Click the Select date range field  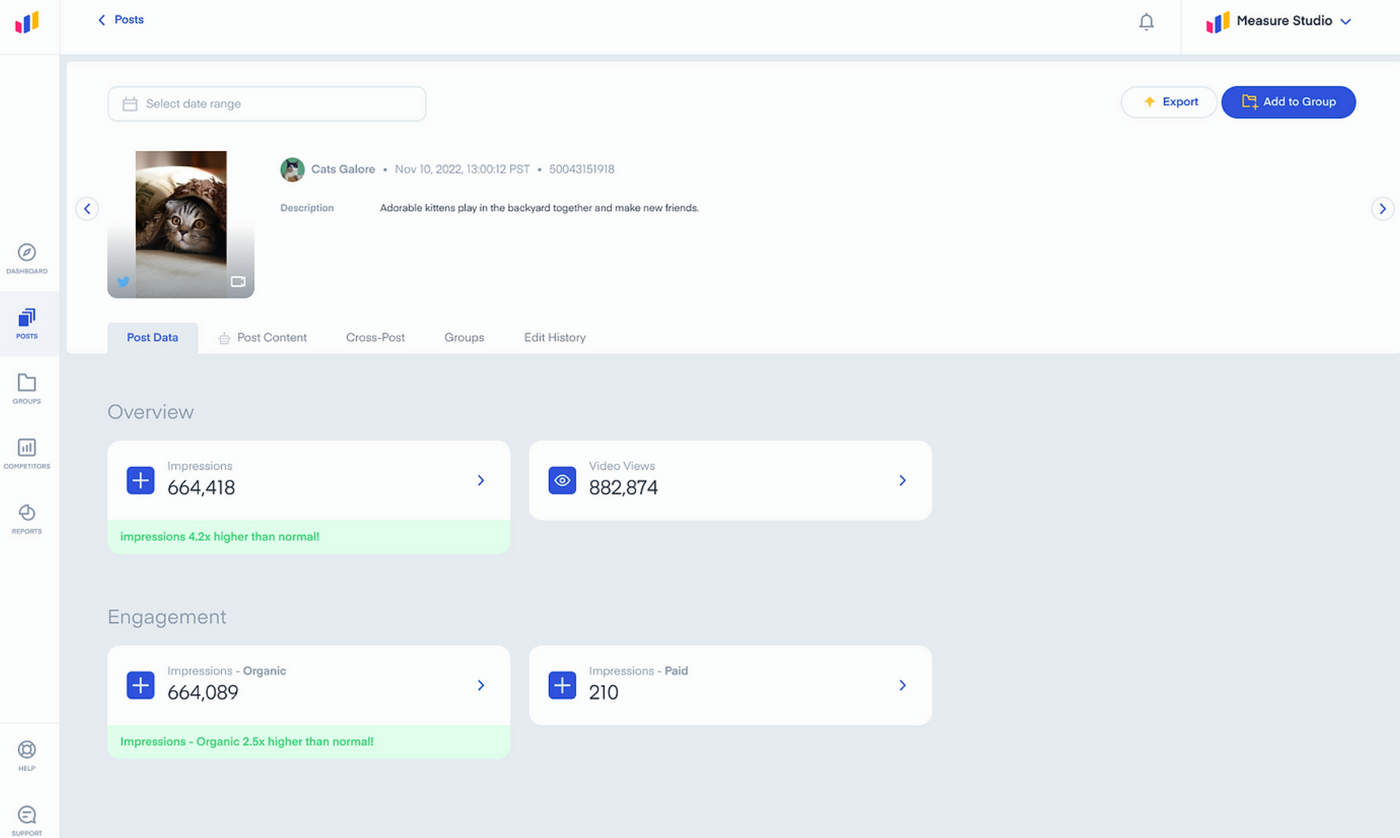(267, 104)
